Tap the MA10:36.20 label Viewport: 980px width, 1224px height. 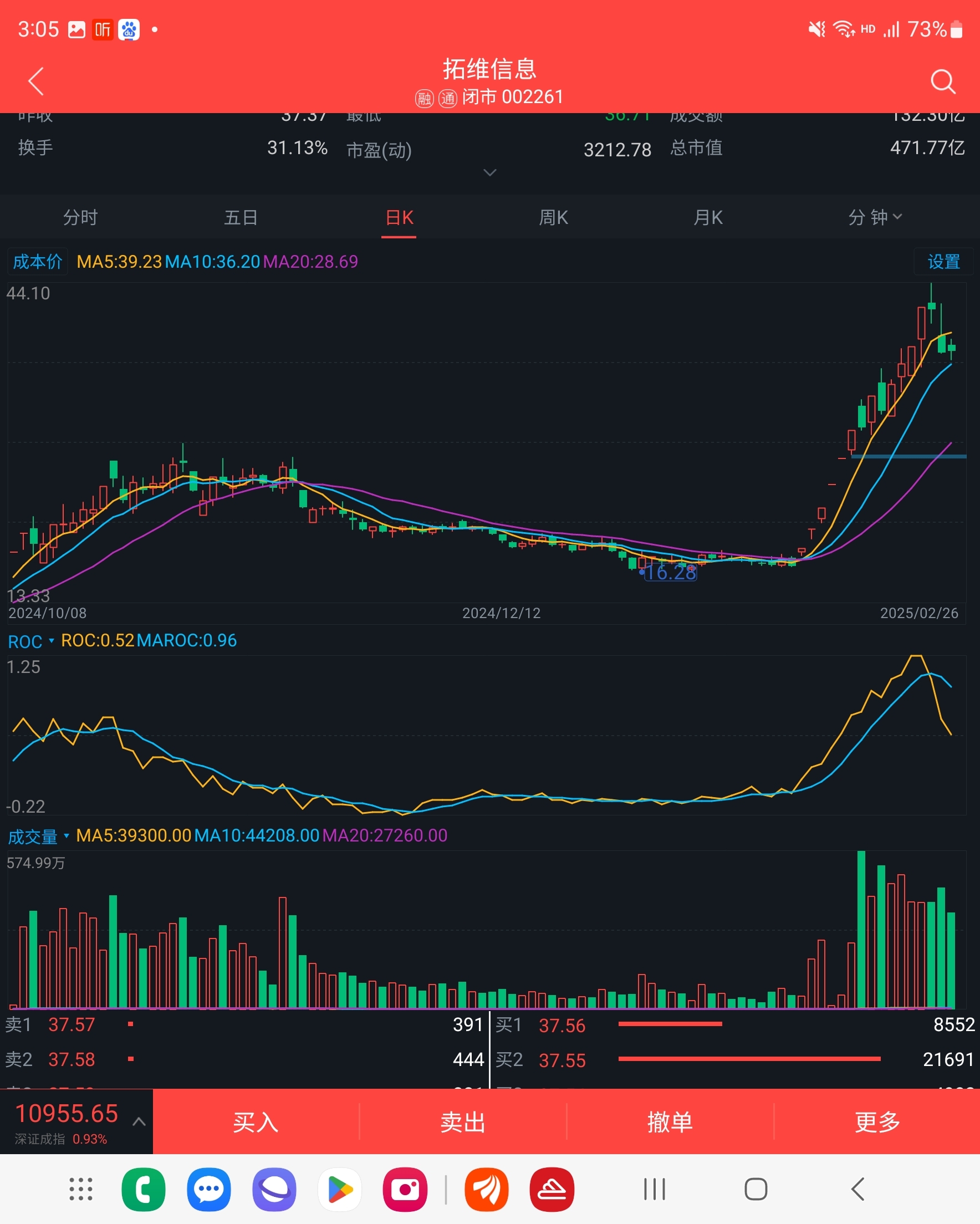coord(212,262)
